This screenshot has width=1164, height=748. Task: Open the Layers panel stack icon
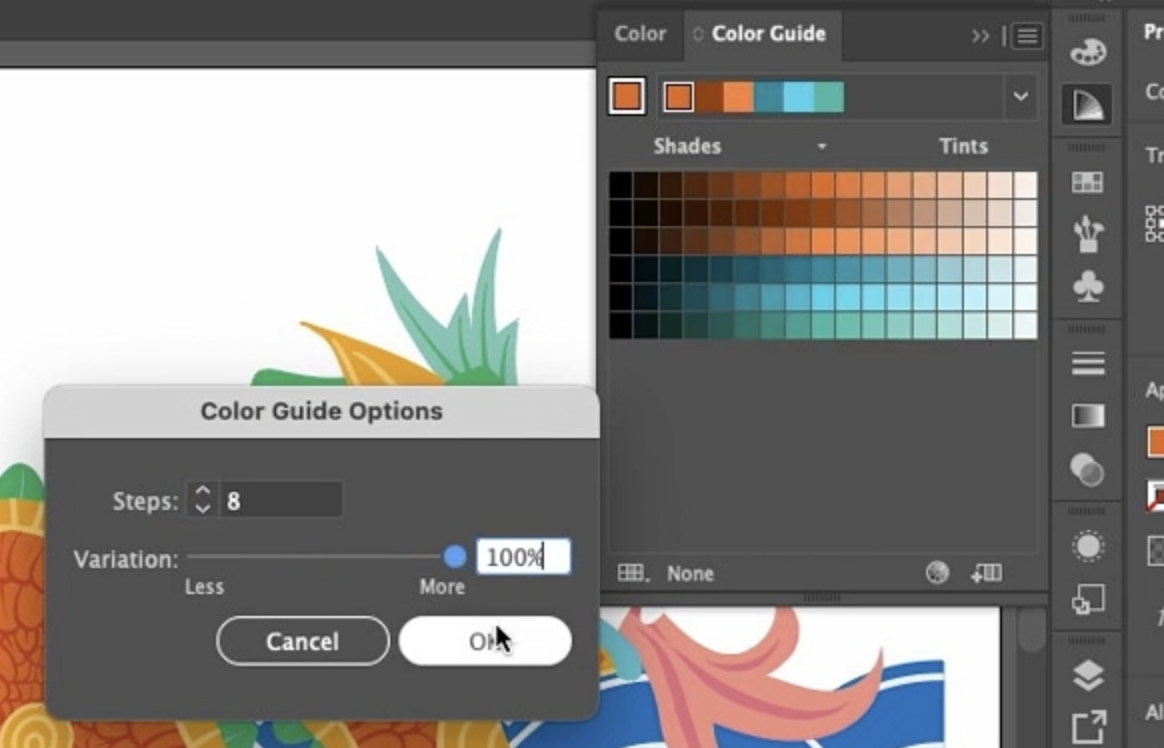coord(1088,675)
